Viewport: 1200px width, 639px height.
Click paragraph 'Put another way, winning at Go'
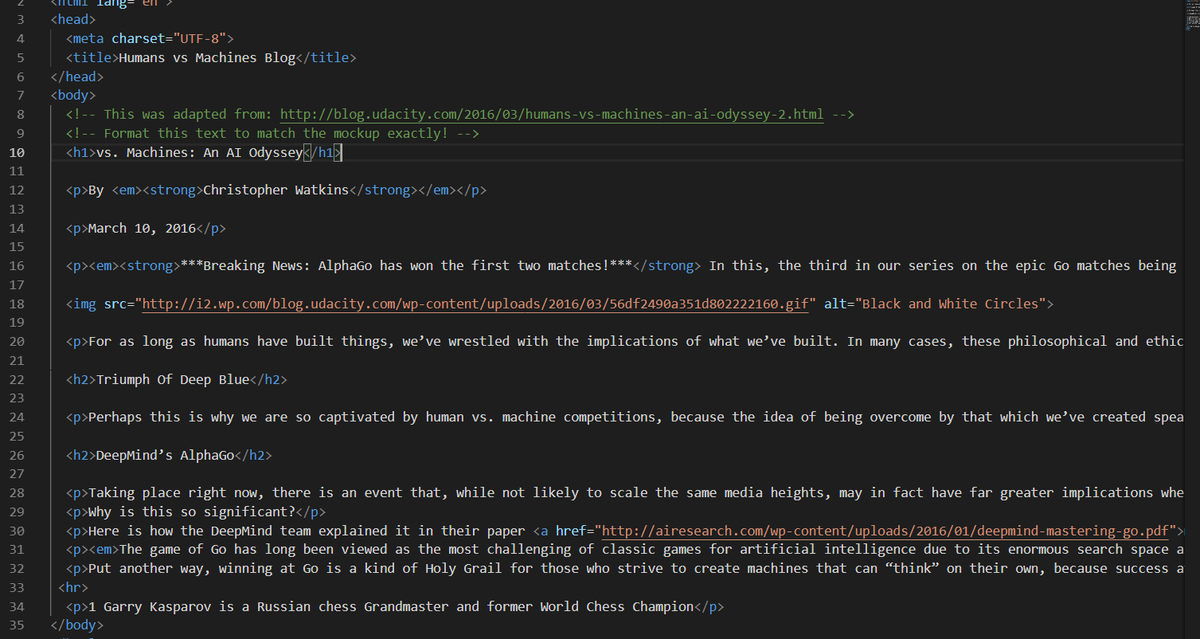click(203, 568)
